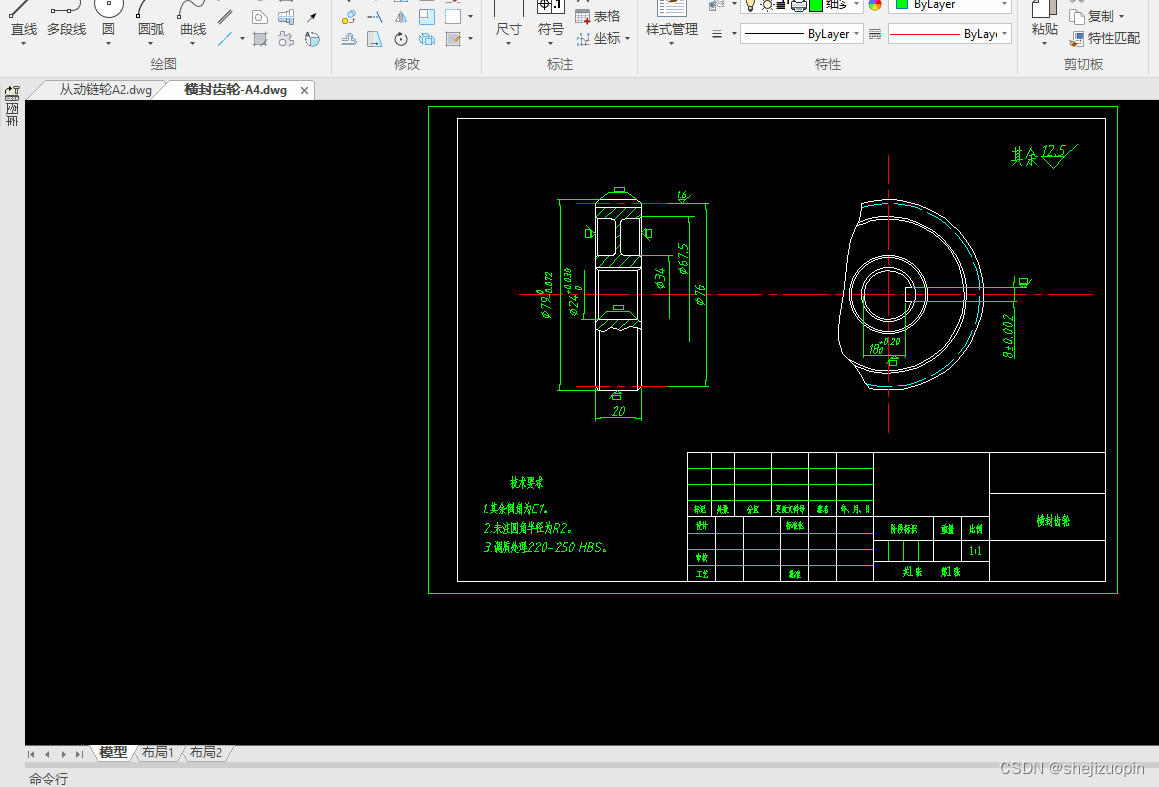The width and height of the screenshot is (1159, 787).
Task: Select the 圆 circle tool
Action: tap(108, 20)
